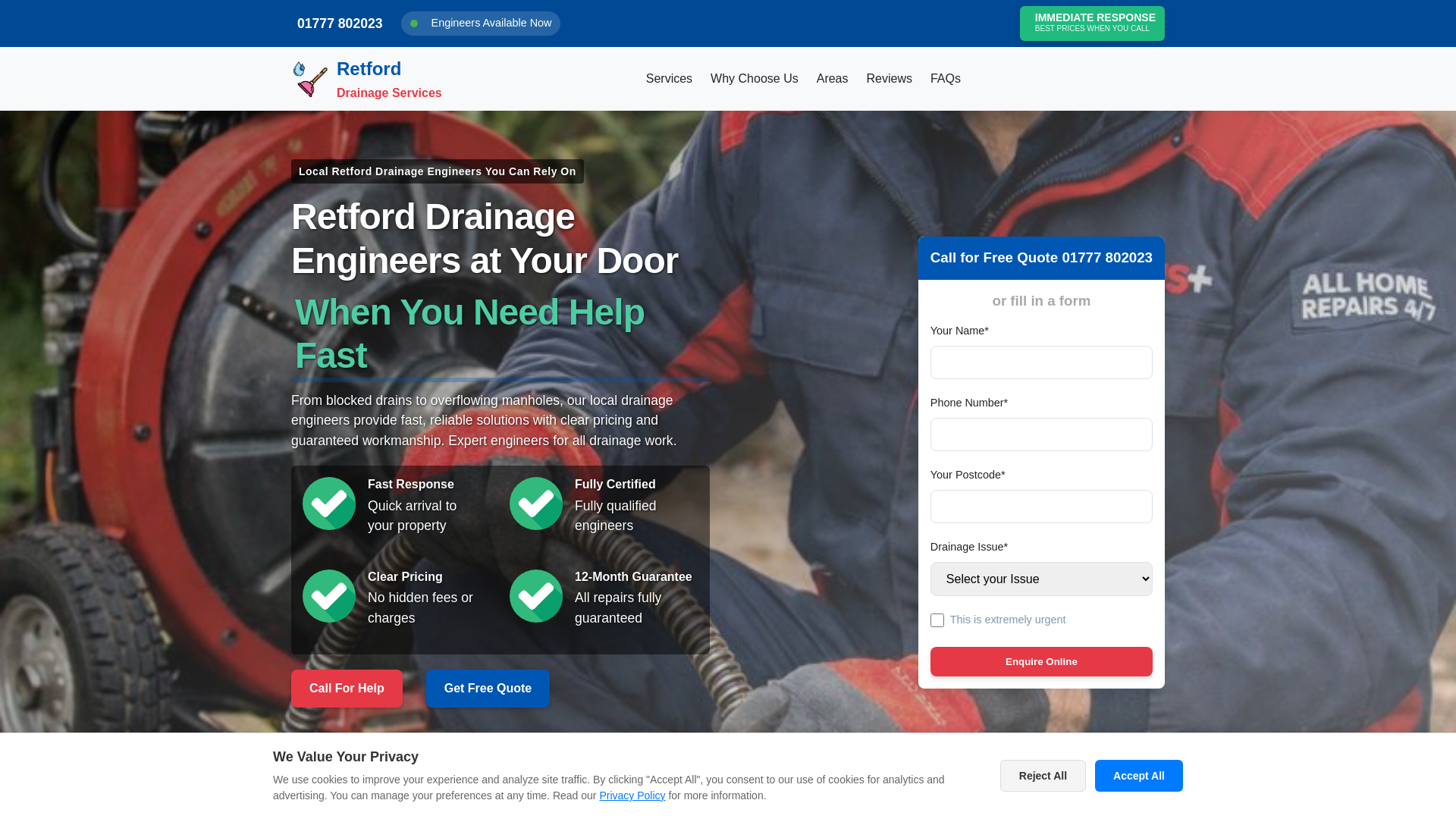Click the 01777 802023 phone number in top bar
The height and width of the screenshot is (819, 1456).
pos(340,24)
